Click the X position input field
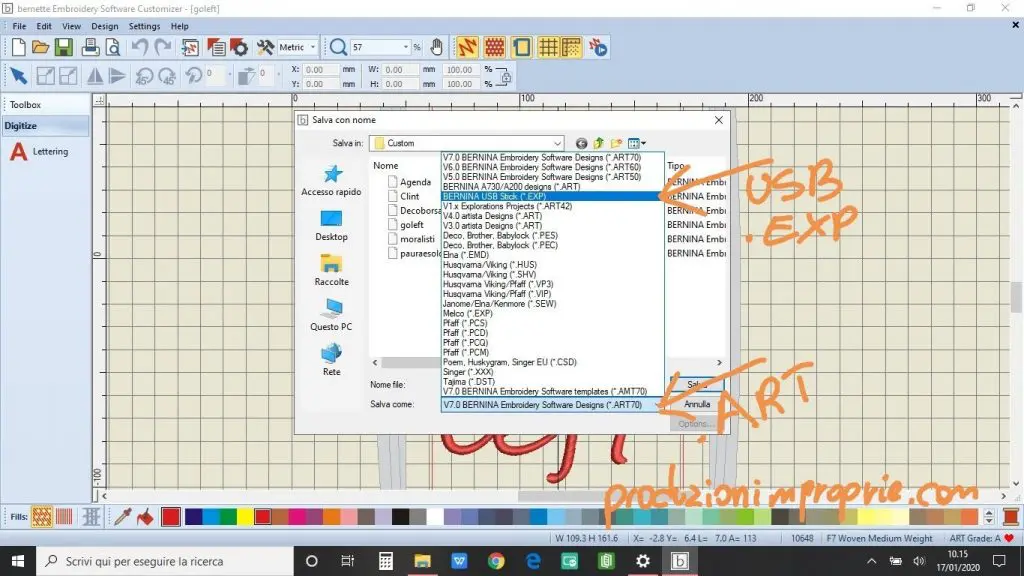The height and width of the screenshot is (576, 1024). [321, 69]
